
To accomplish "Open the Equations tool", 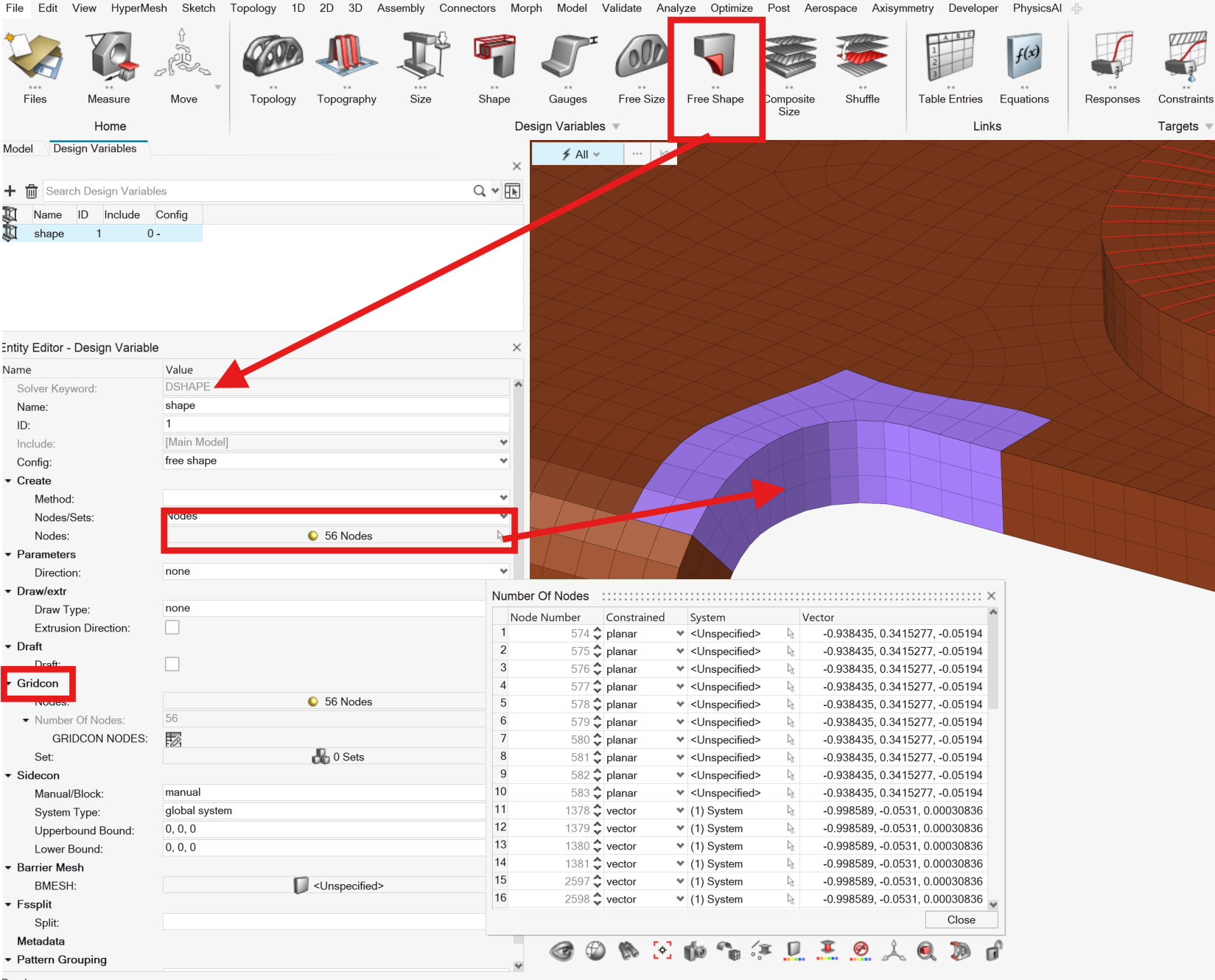I will [1024, 66].
